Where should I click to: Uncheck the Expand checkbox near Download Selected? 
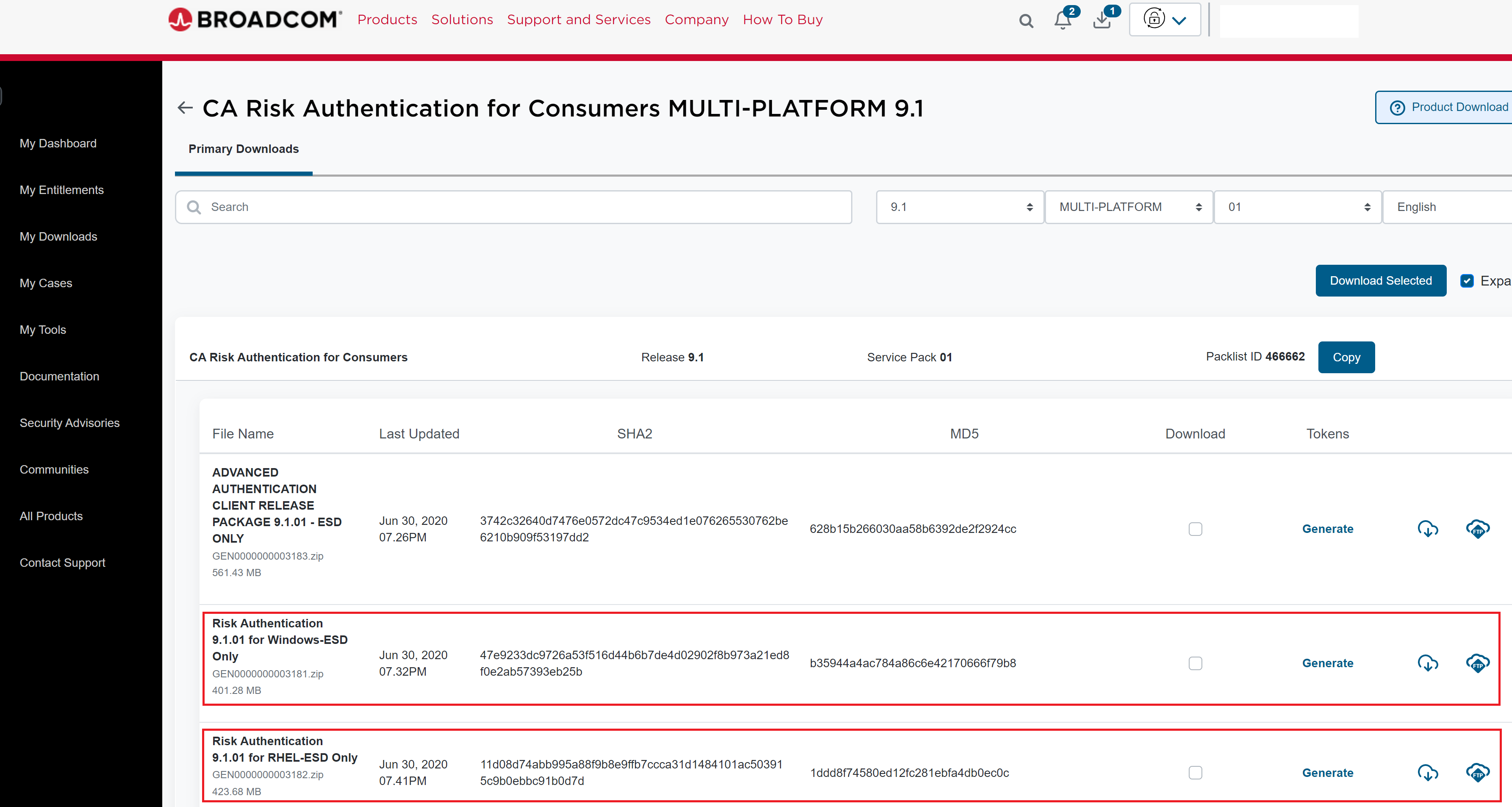pos(1467,280)
